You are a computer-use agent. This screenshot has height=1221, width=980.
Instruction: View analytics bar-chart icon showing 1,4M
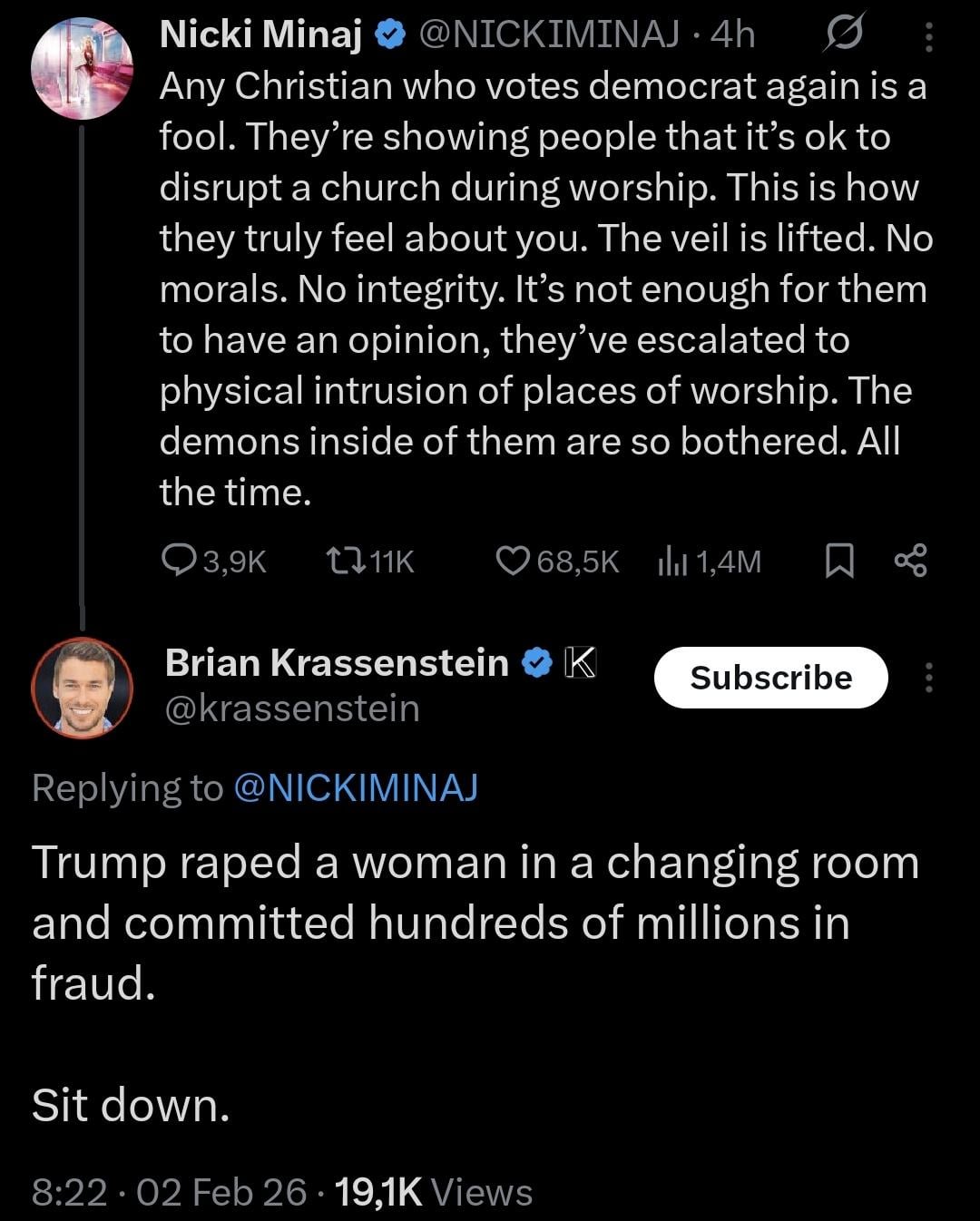[x=672, y=562]
